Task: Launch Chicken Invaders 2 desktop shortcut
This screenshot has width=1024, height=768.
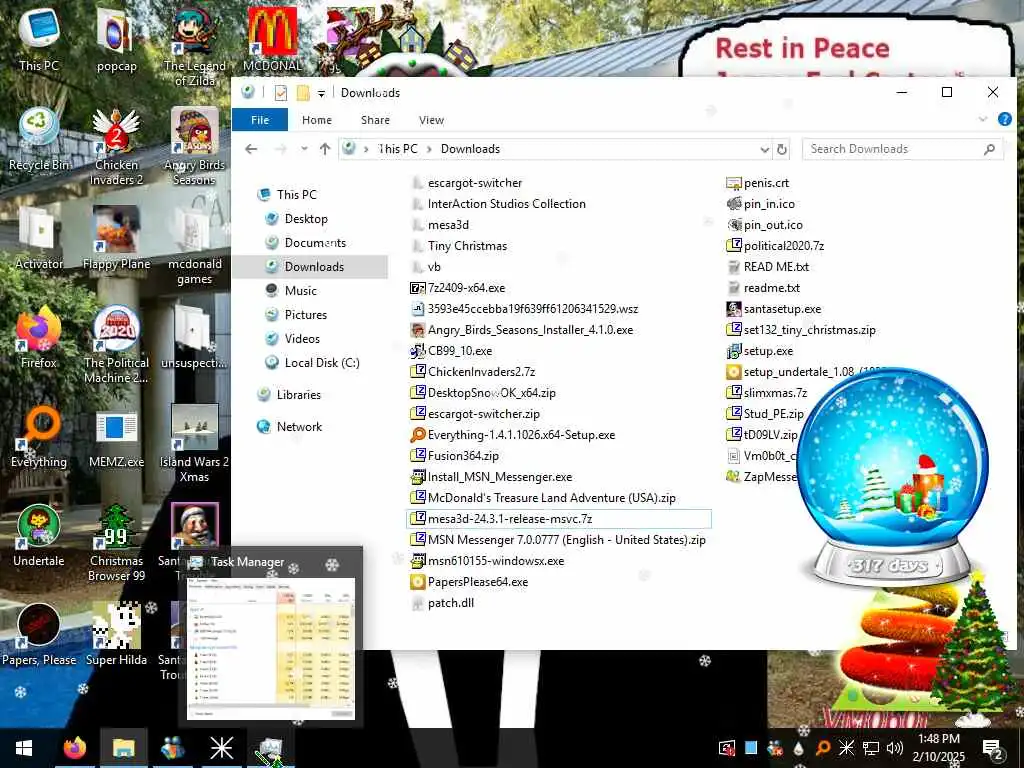Action: (x=116, y=147)
